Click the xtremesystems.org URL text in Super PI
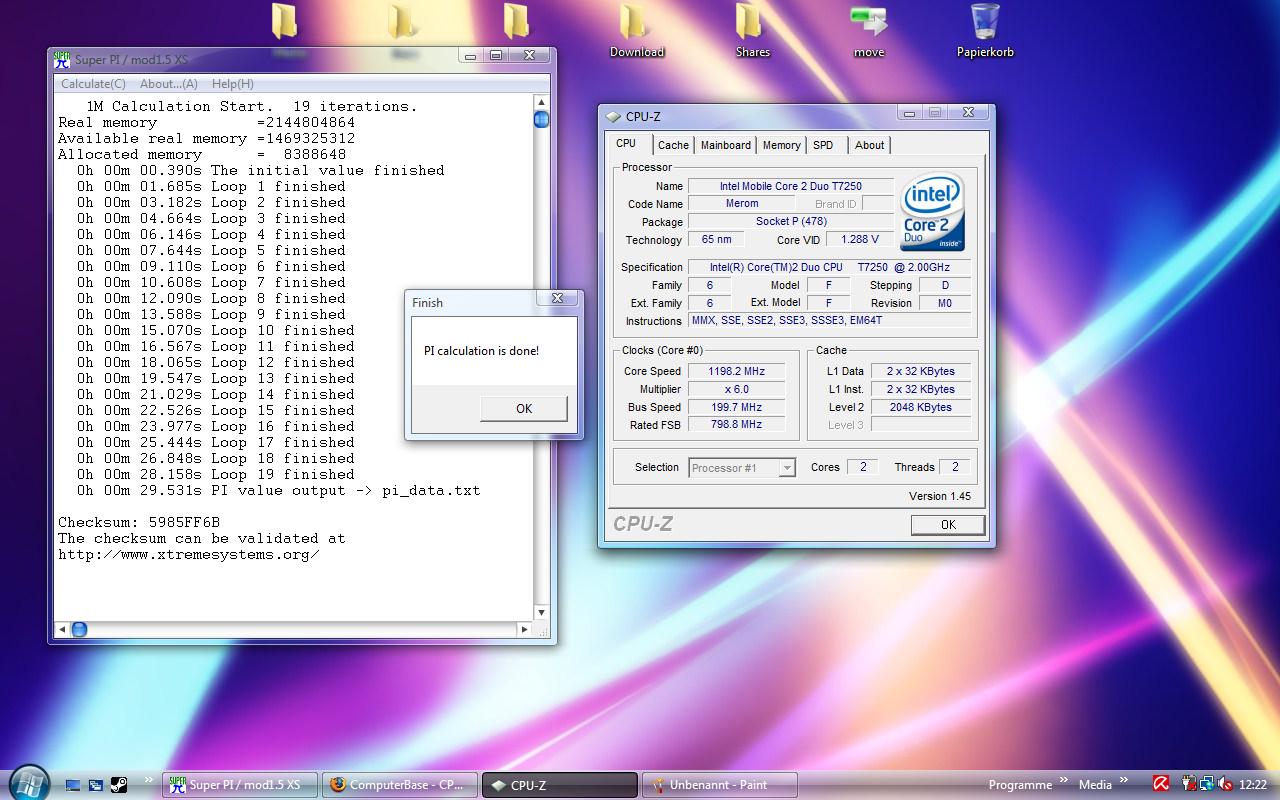The image size is (1280, 800). 189,554
